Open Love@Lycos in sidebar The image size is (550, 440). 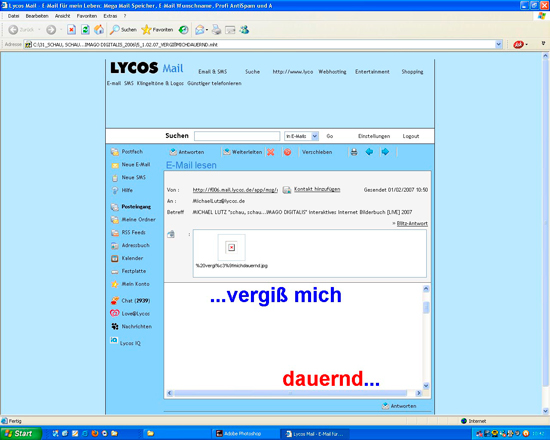click(x=130, y=313)
